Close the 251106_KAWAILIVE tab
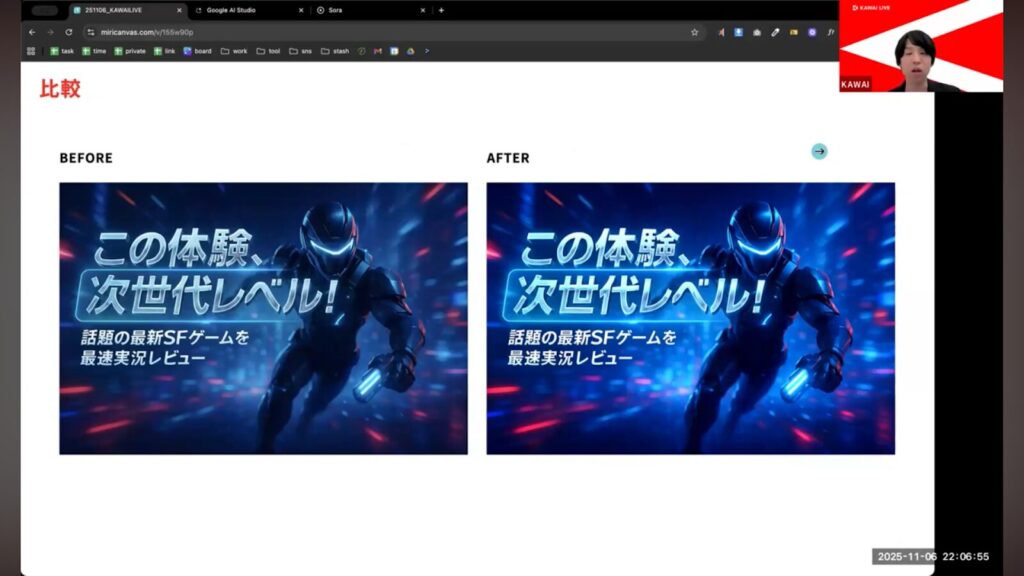The width and height of the screenshot is (1024, 576). pos(179,10)
